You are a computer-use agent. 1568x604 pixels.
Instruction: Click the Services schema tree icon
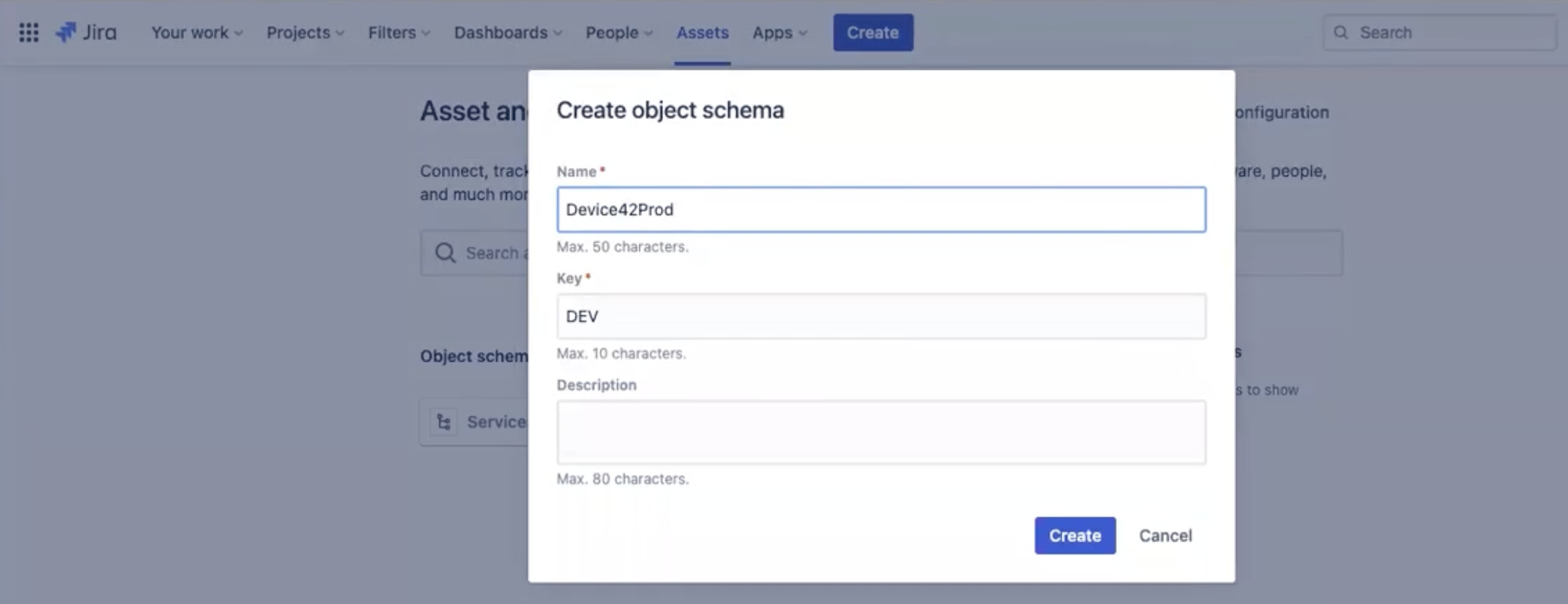coord(443,422)
